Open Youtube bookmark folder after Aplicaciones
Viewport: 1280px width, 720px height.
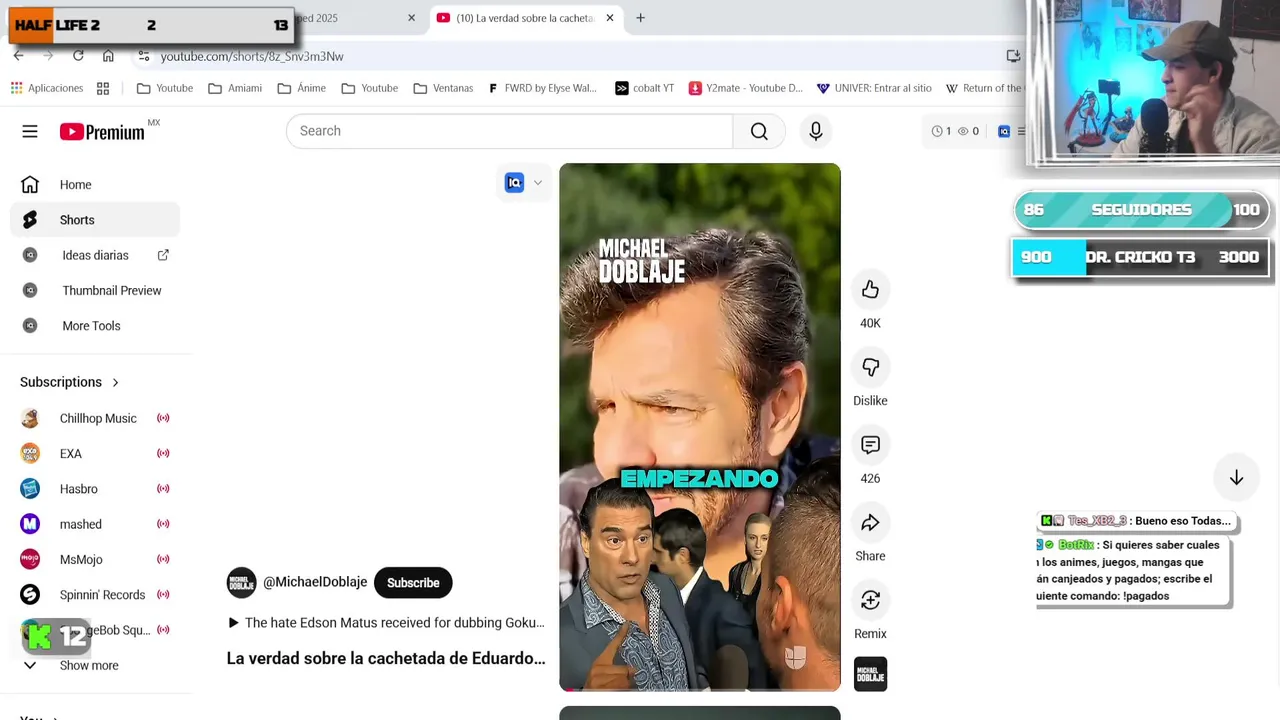tap(165, 88)
